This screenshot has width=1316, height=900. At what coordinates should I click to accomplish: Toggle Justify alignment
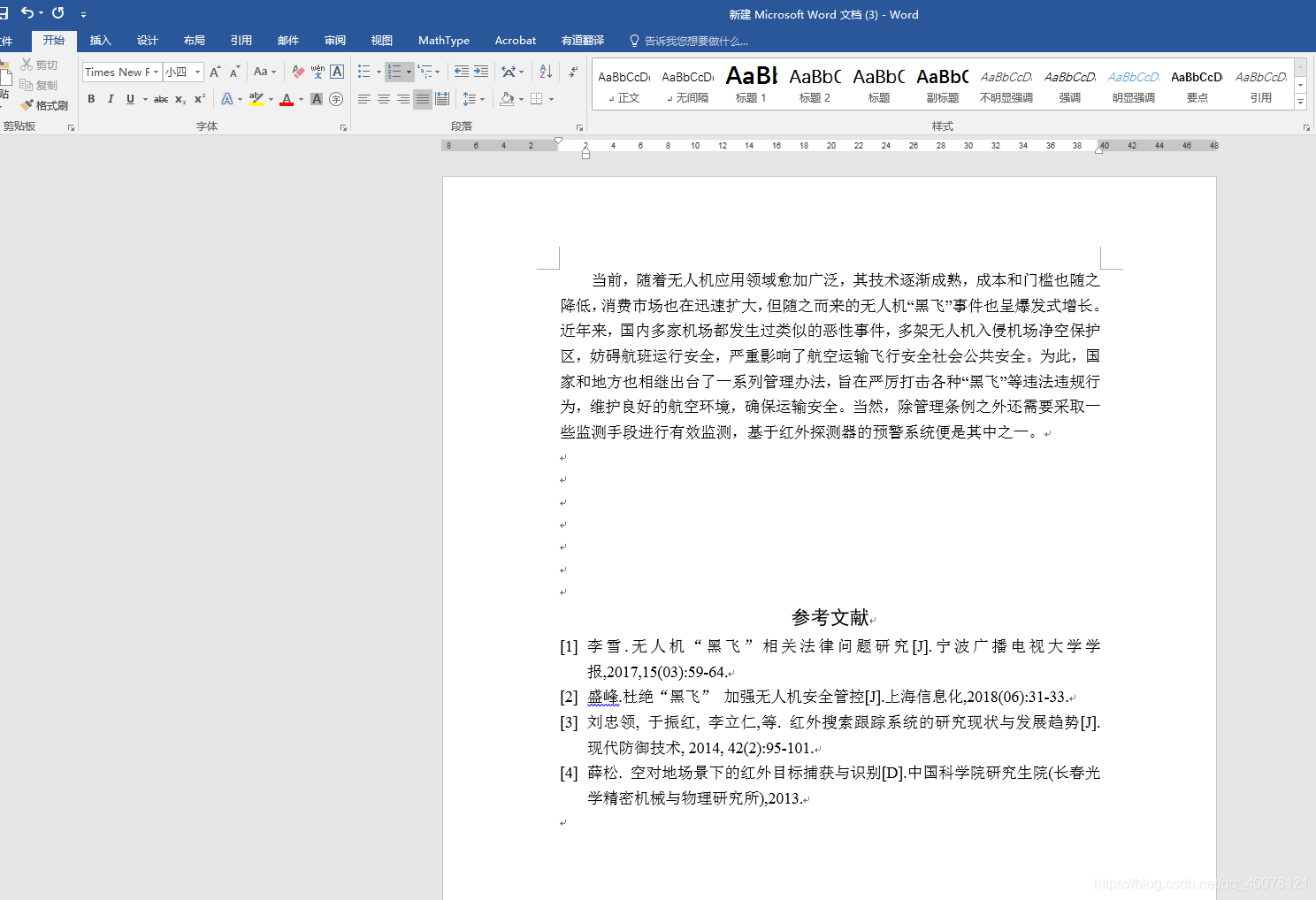(423, 99)
